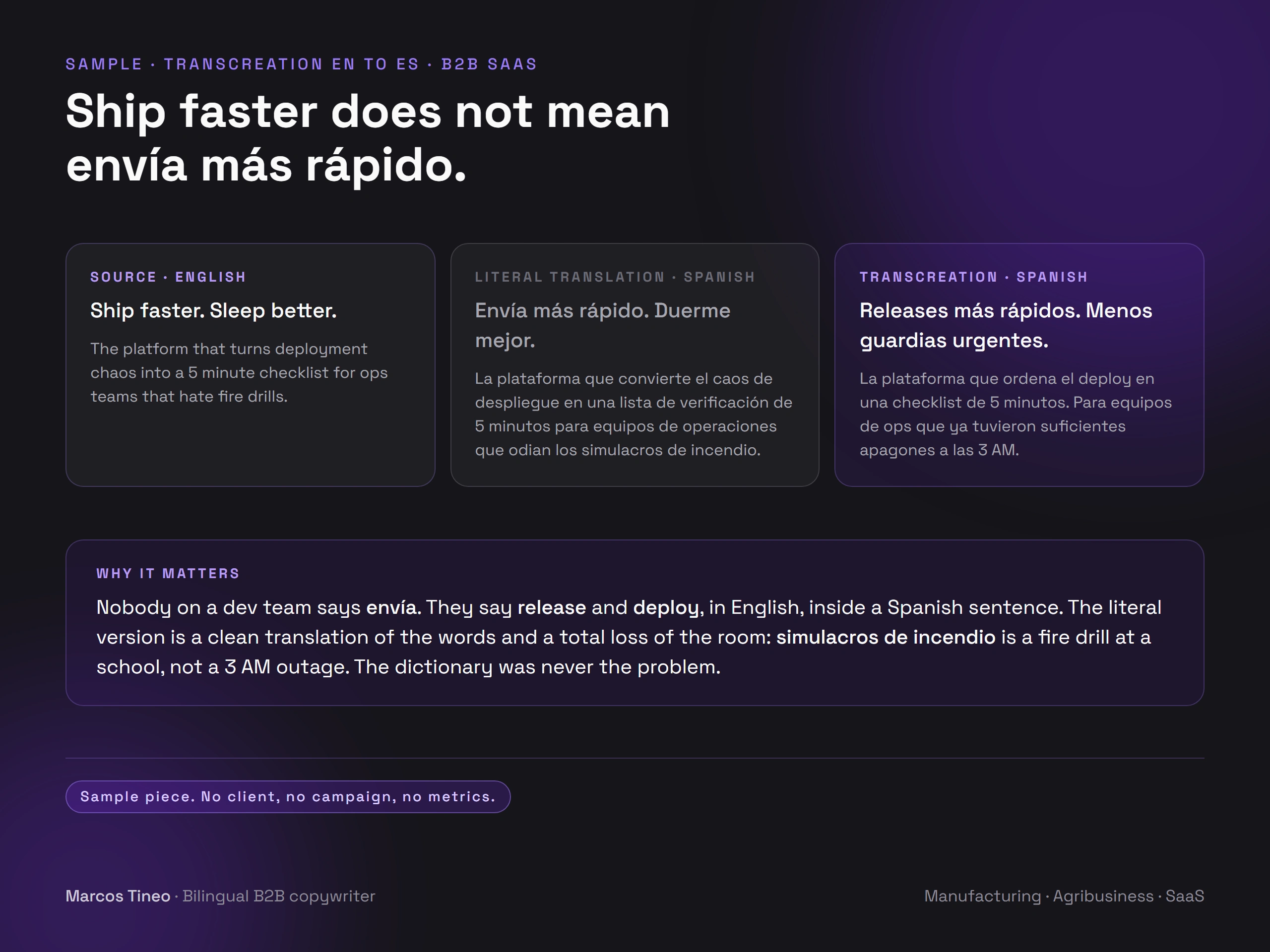Image resolution: width=1270 pixels, height=952 pixels.
Task: Click 'Manufacturing · Agribusiness · SaaS' footer text
Action: pos(1064,896)
